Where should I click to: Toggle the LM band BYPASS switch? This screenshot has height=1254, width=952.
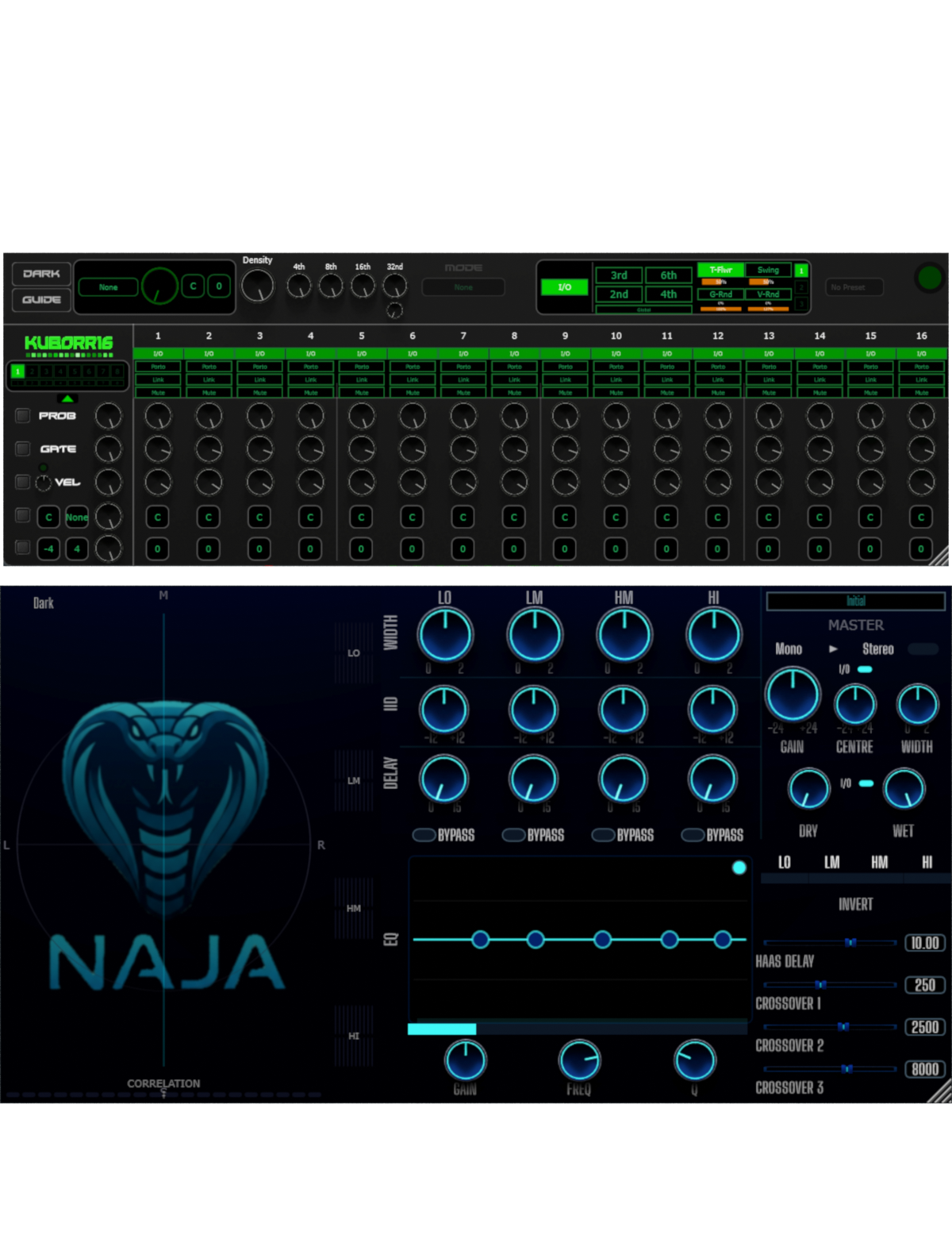tap(513, 835)
